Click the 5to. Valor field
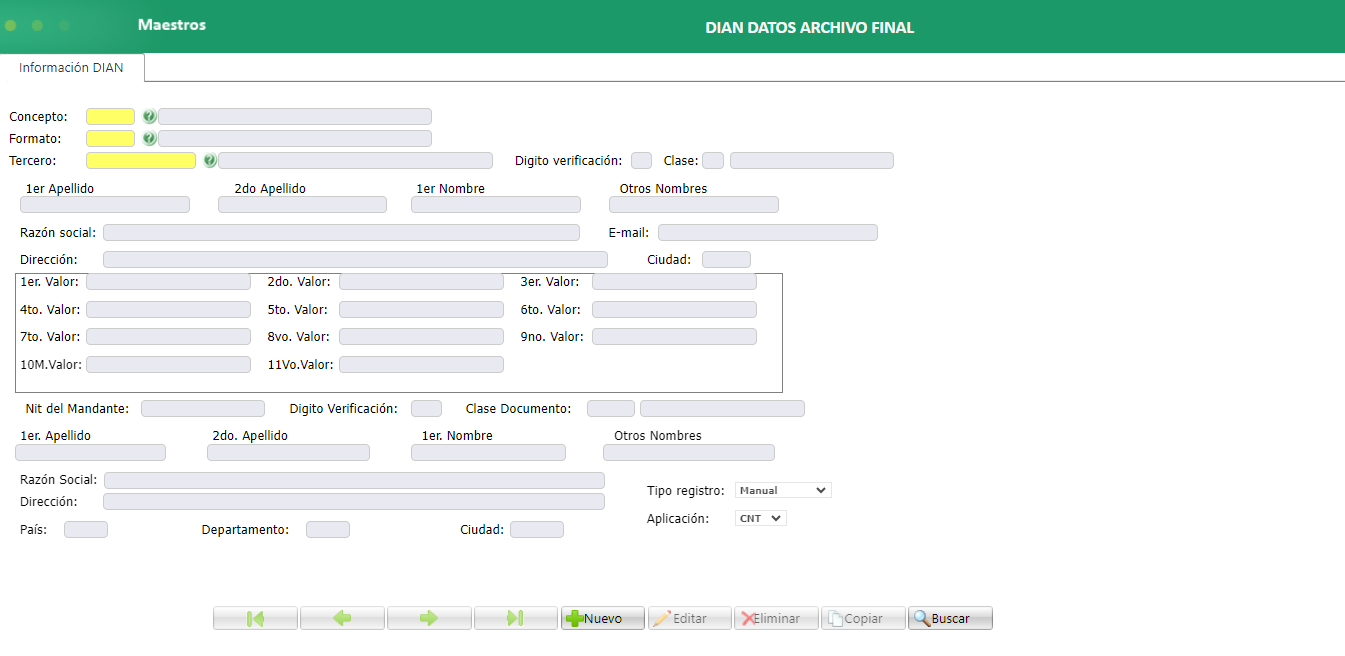 pyautogui.click(x=421, y=310)
